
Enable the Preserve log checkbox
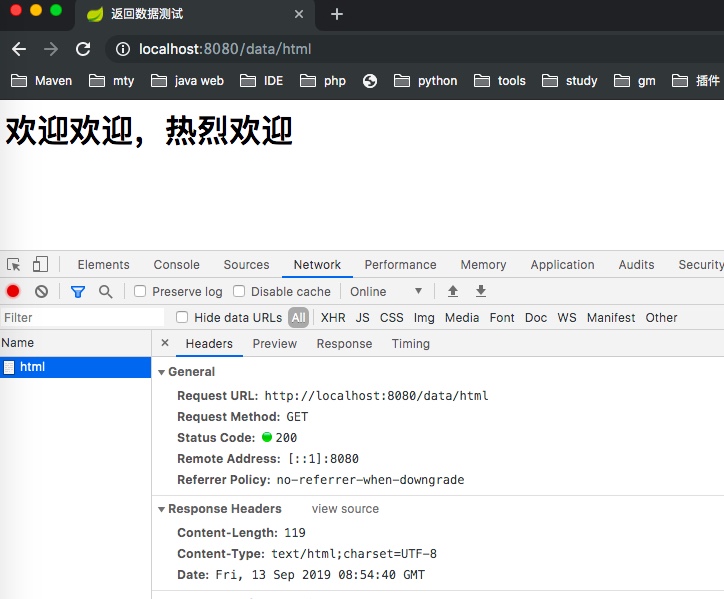140,291
